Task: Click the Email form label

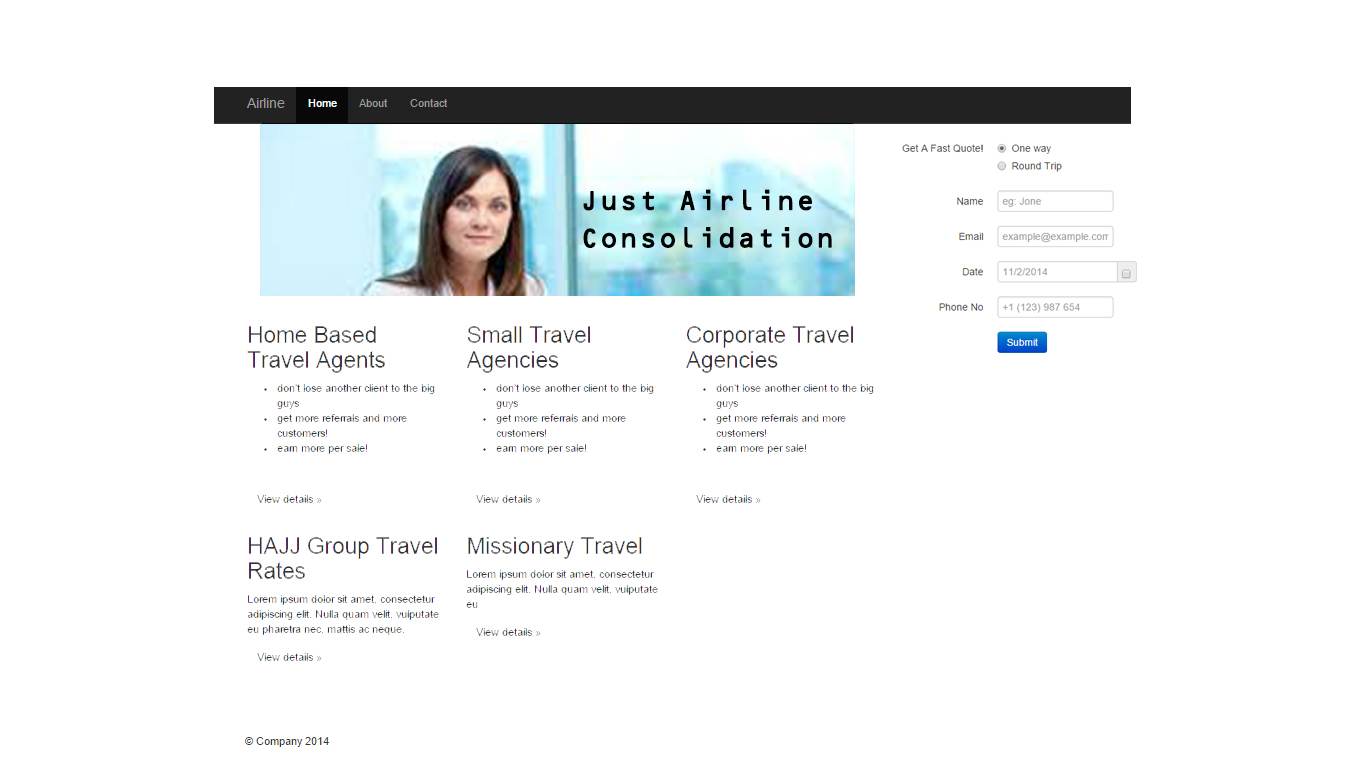Action: [971, 237]
